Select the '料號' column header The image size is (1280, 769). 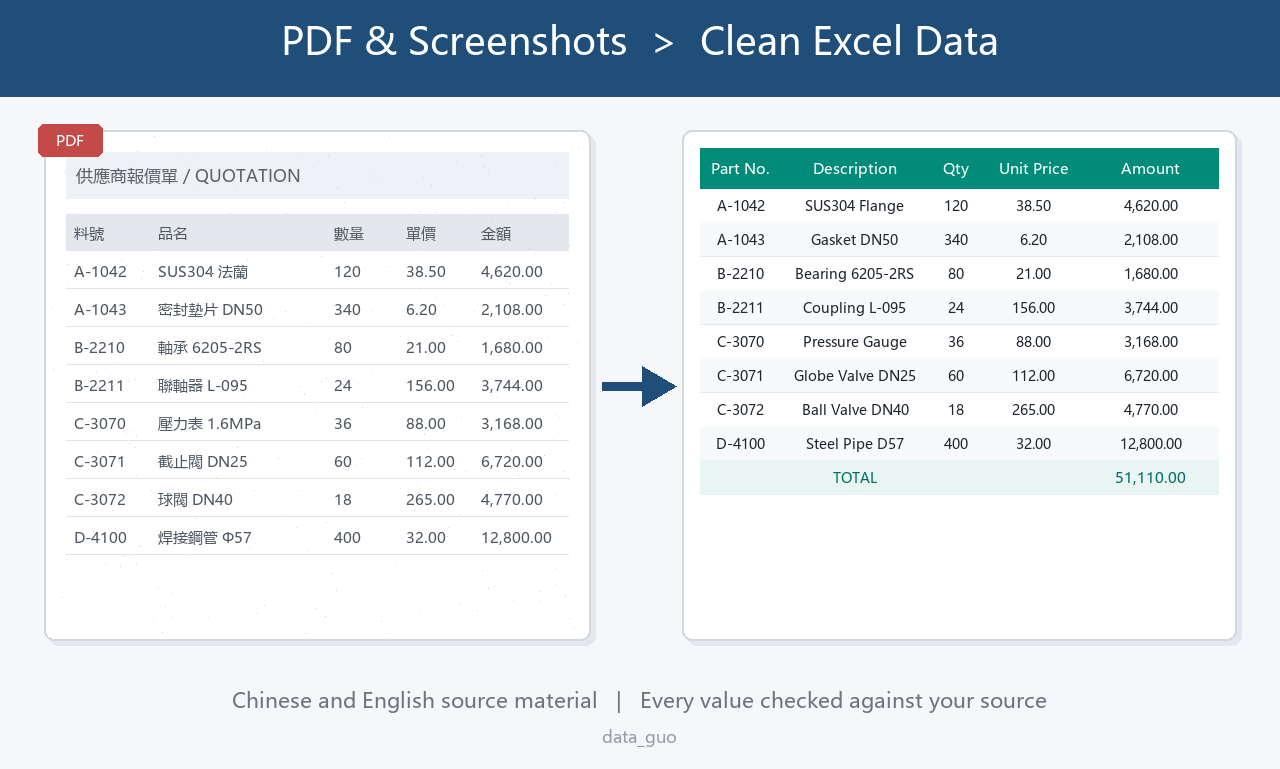click(x=89, y=233)
